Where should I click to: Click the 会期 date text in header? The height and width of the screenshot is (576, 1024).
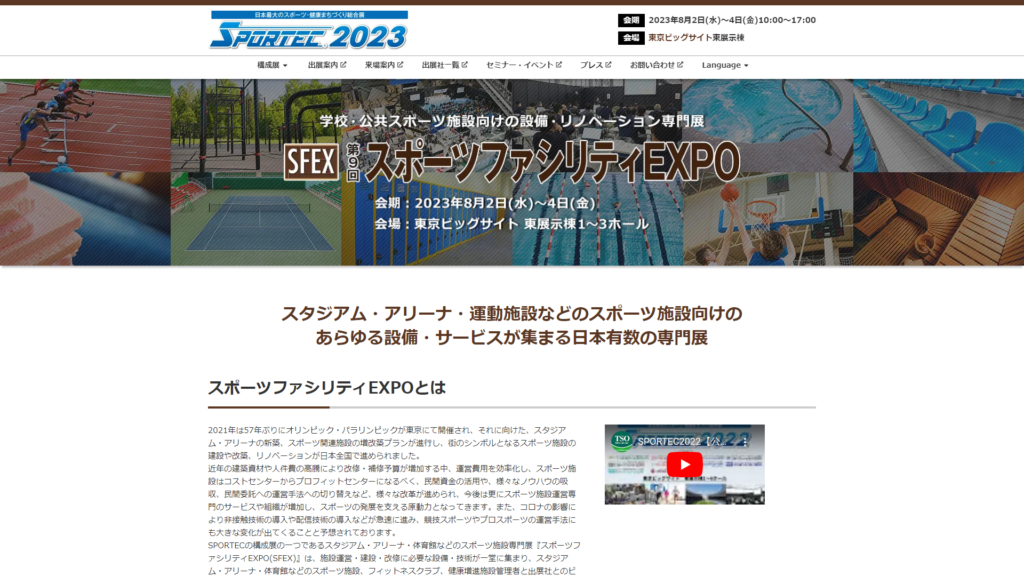pos(731,20)
